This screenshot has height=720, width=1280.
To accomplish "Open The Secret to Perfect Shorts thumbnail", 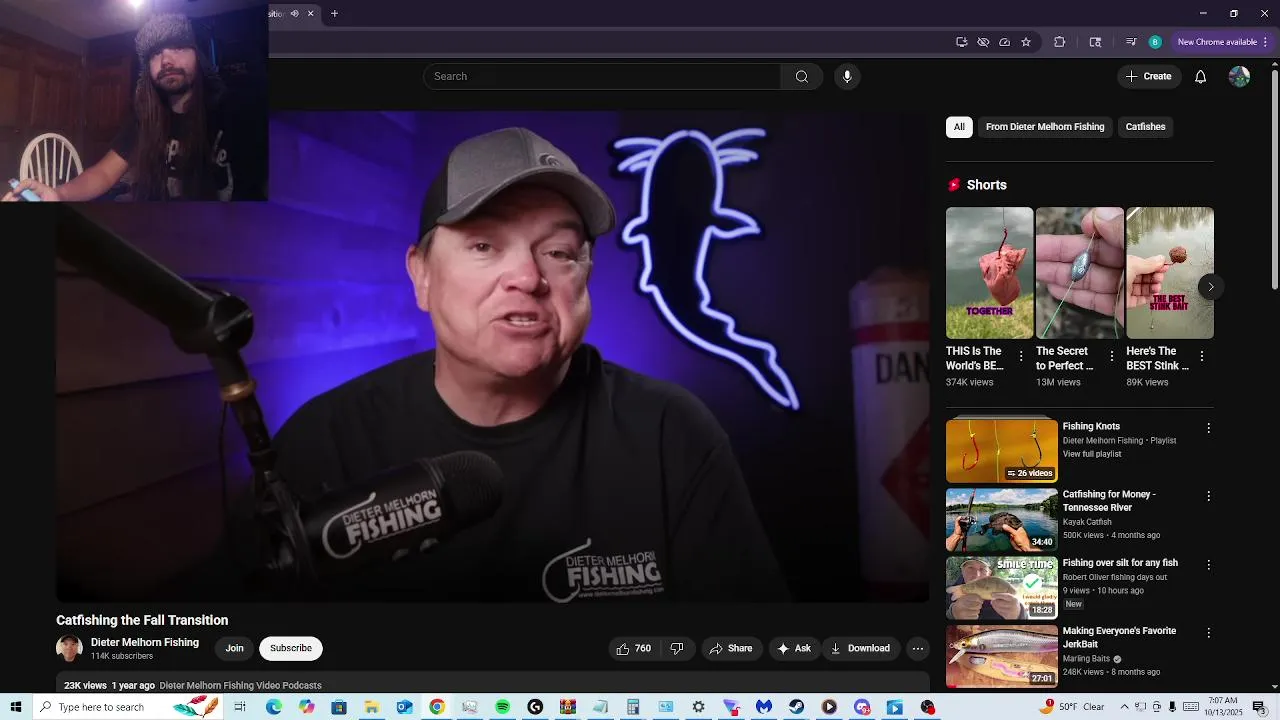I will [x=1080, y=273].
